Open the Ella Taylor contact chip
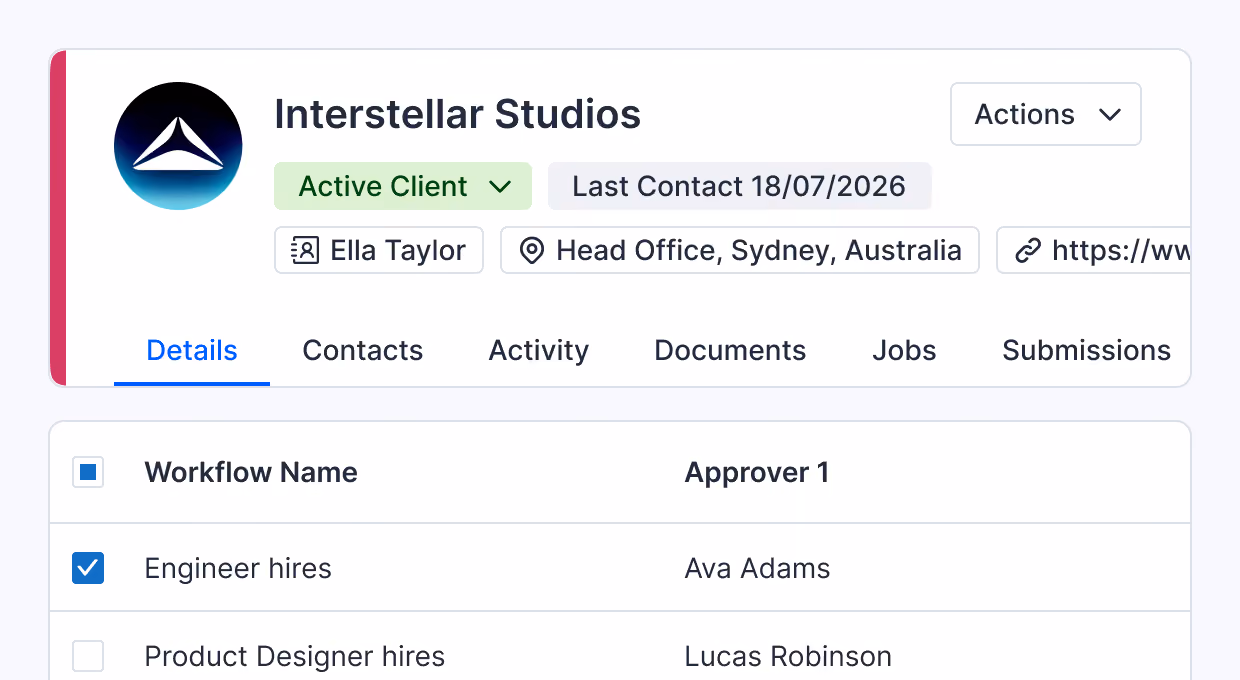The width and height of the screenshot is (1240, 680). click(x=379, y=250)
